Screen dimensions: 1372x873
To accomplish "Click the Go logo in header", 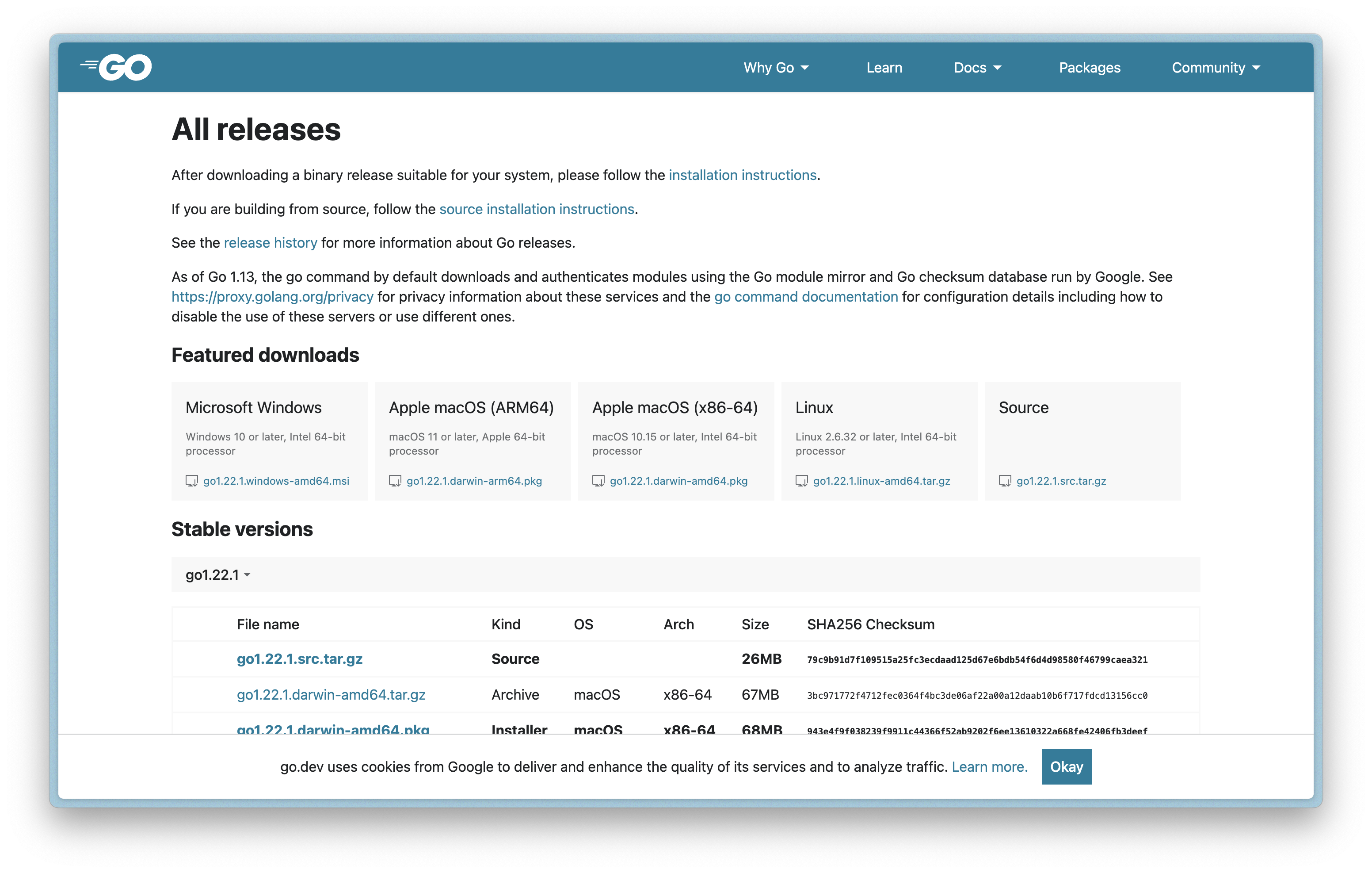I will point(116,67).
